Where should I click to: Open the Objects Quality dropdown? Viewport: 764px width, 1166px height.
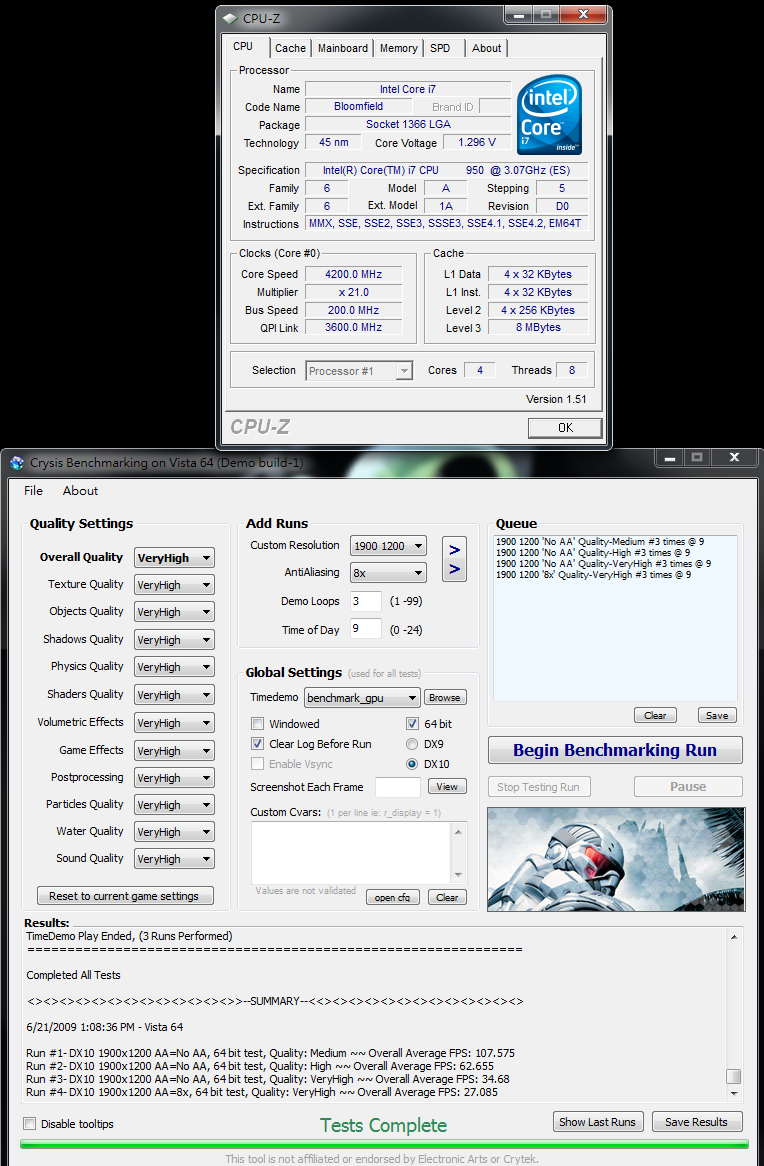click(x=174, y=612)
